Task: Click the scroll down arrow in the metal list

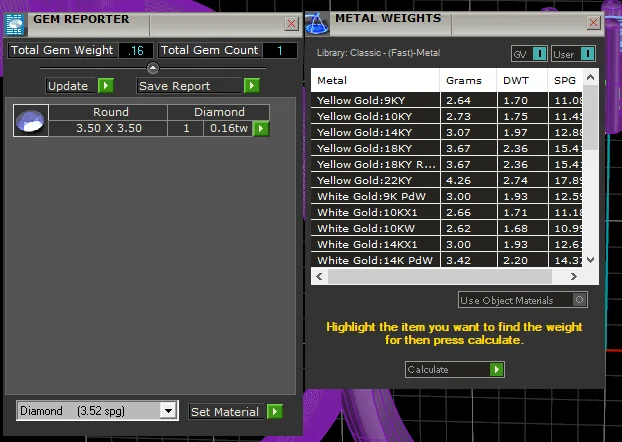Action: click(x=590, y=260)
